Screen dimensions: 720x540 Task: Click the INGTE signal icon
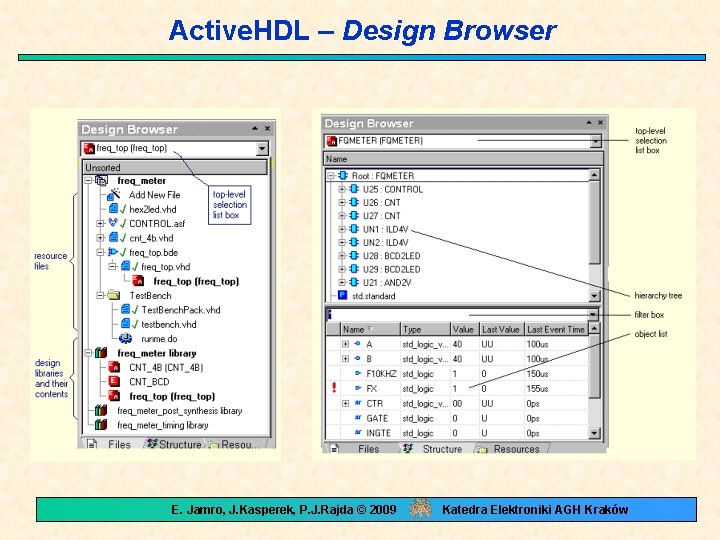(x=359, y=433)
